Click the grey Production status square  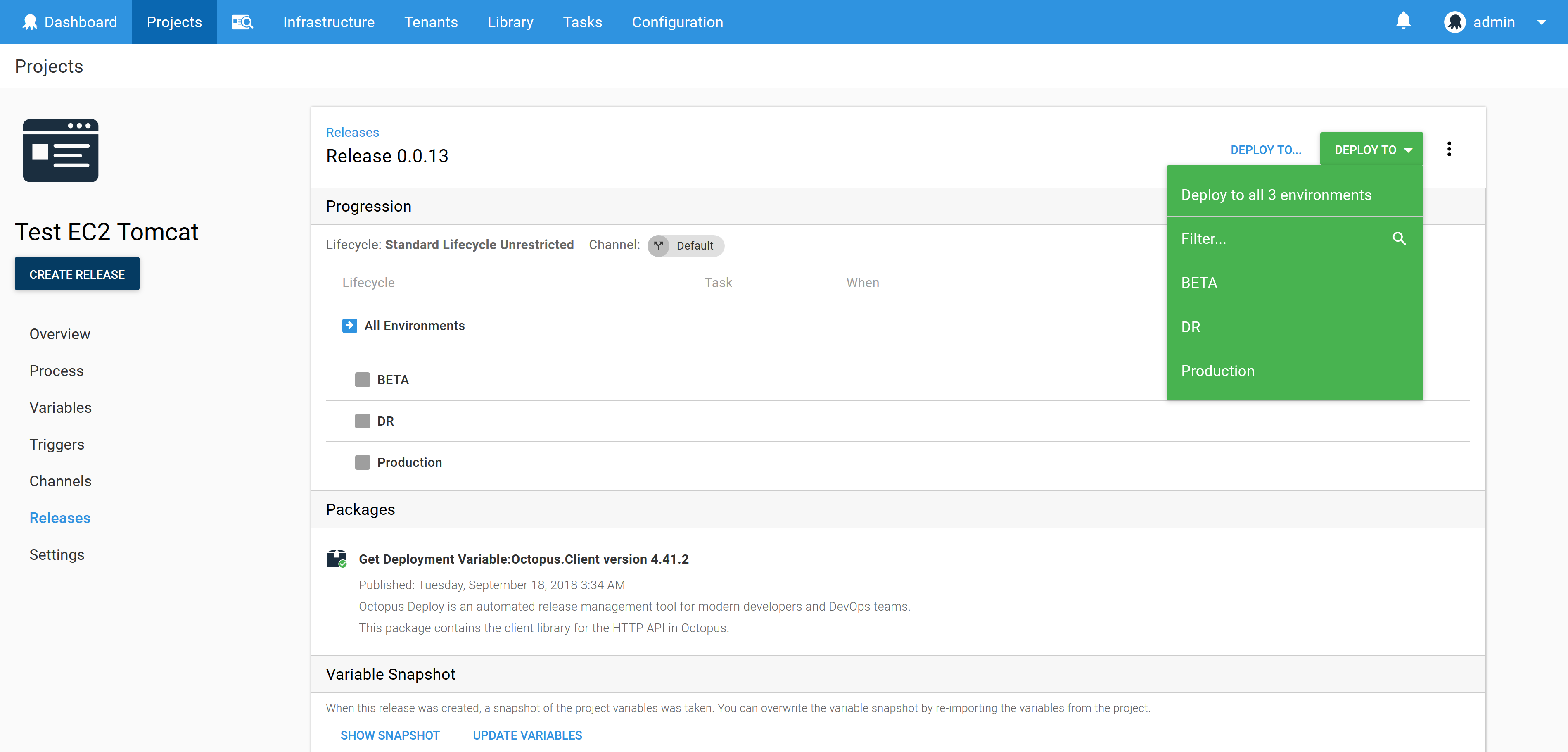[x=362, y=462]
